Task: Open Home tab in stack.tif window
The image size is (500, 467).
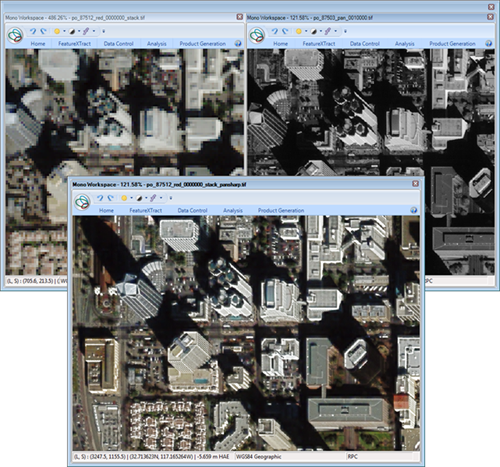Action: pyautogui.click(x=38, y=44)
